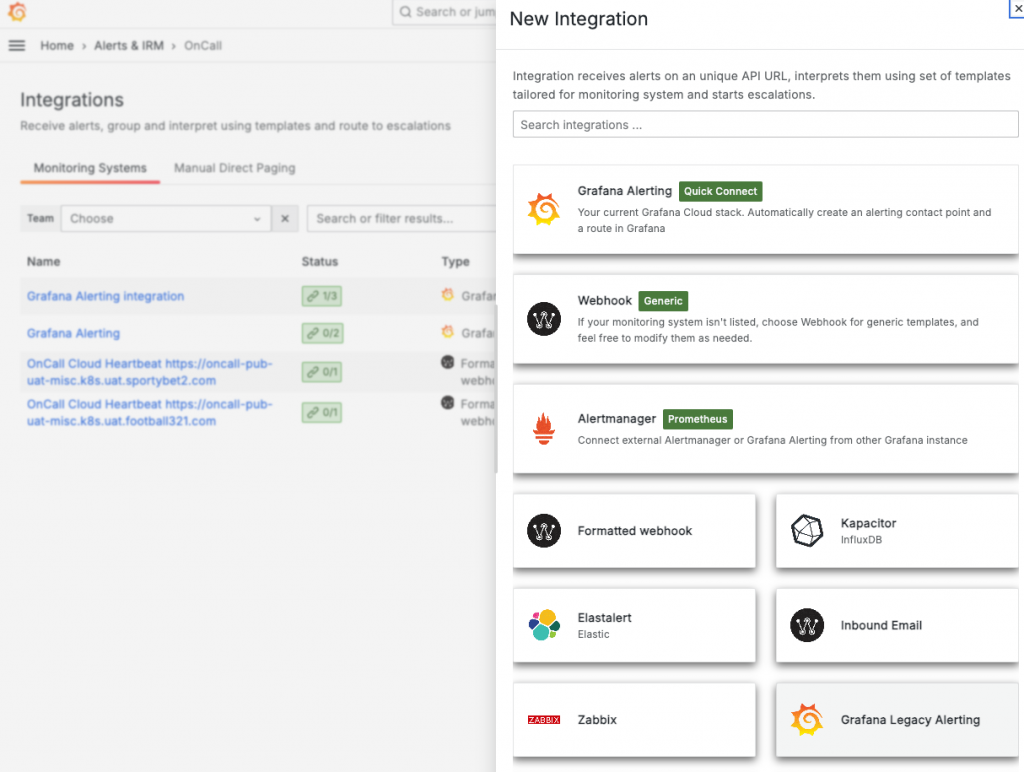Click the Elastalert colorful Elastic icon
Image resolution: width=1024 pixels, height=772 pixels.
tap(543, 625)
